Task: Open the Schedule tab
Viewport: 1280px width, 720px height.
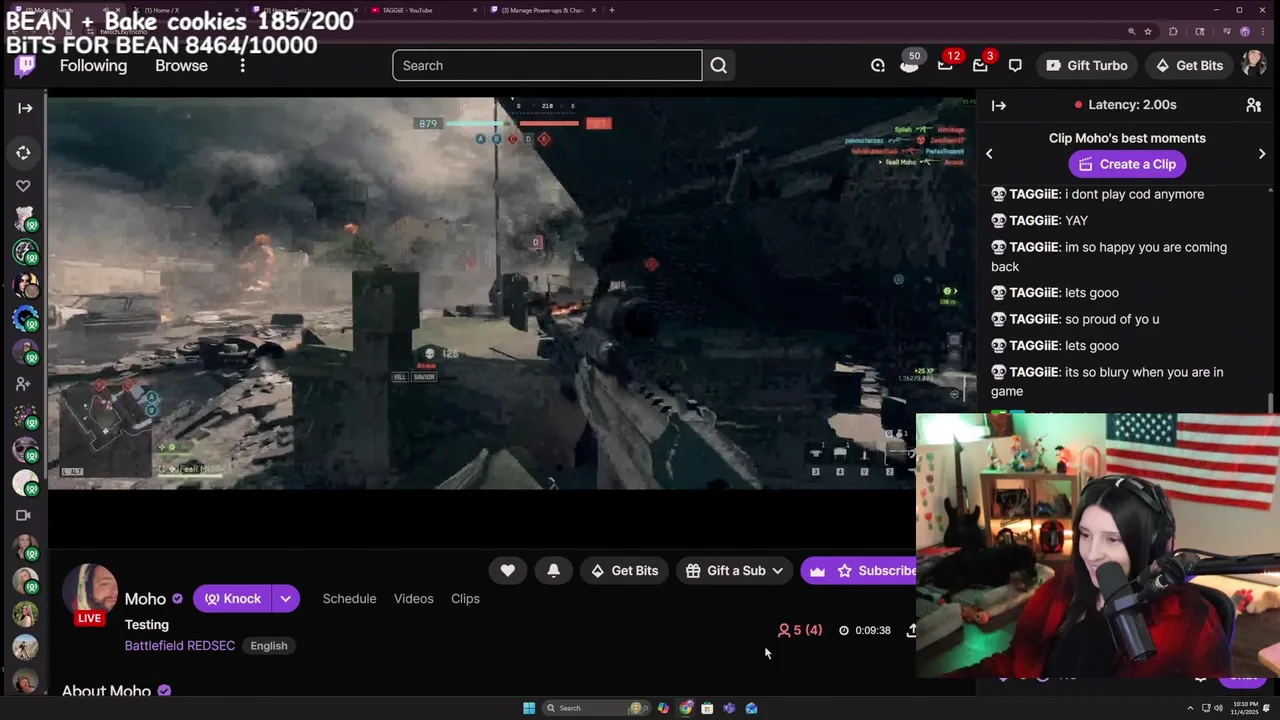Action: pyautogui.click(x=349, y=599)
